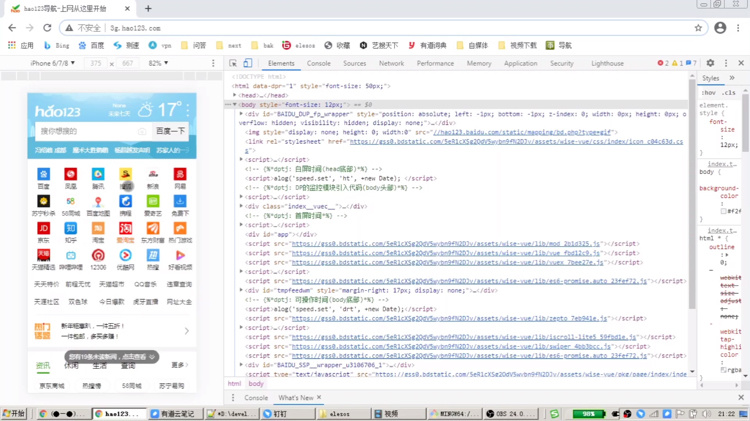Expand the BAIDU_DUP_fp_wrapper div node
The height and width of the screenshot is (421, 750).
click(x=241, y=114)
